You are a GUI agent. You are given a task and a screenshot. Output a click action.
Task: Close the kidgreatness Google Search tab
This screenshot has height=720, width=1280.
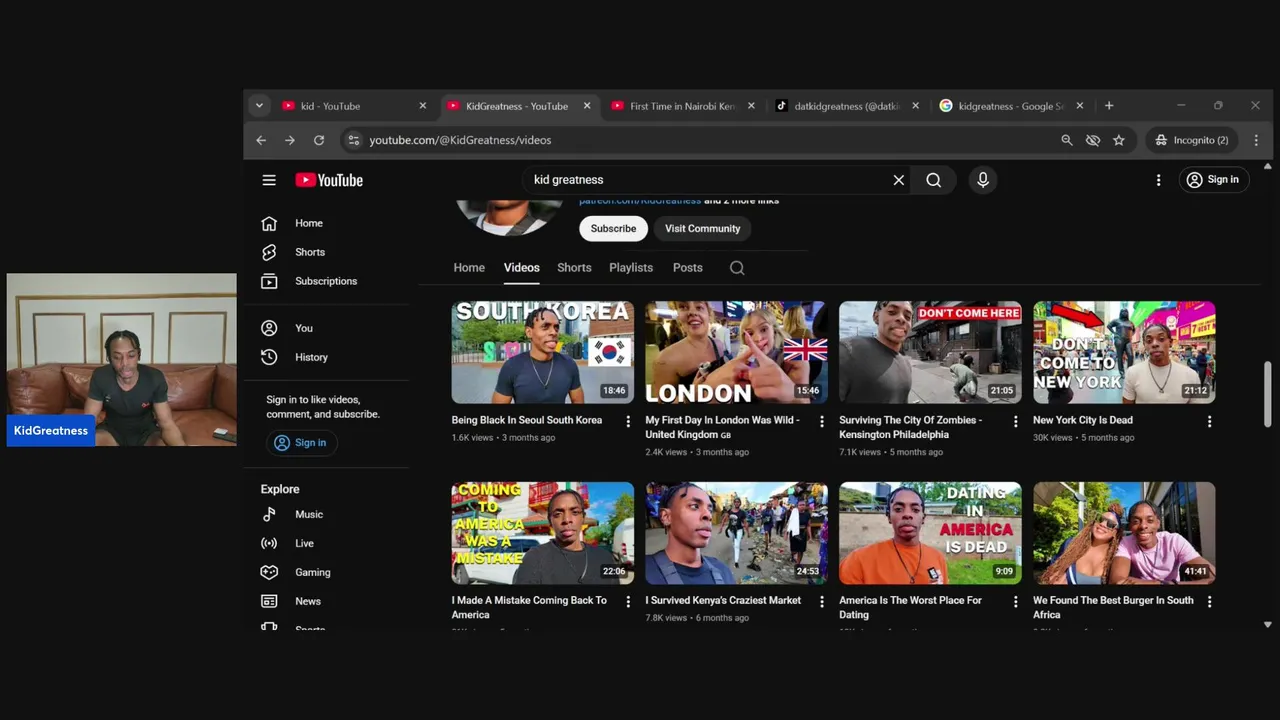tap(1079, 106)
